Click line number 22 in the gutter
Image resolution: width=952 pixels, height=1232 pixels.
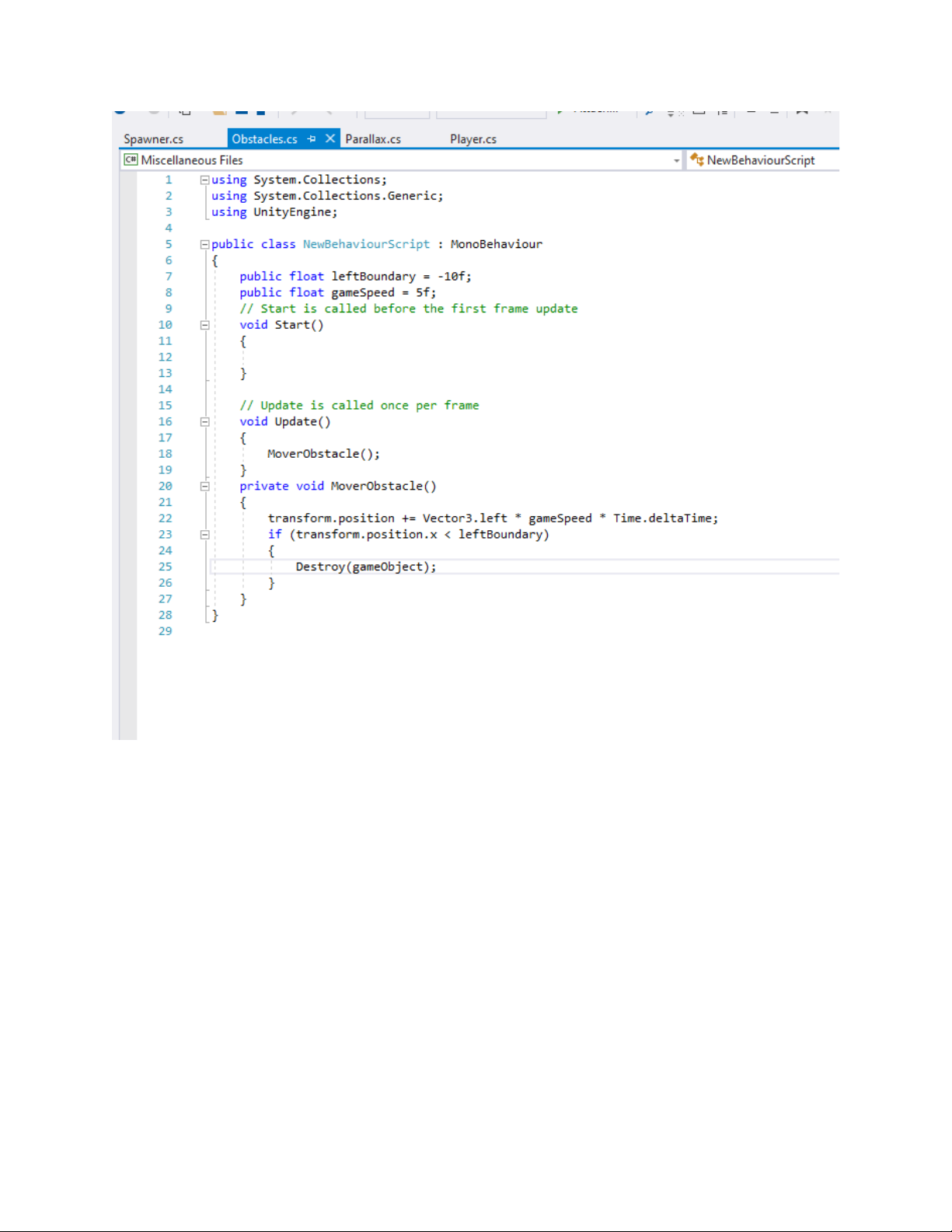[x=166, y=518]
